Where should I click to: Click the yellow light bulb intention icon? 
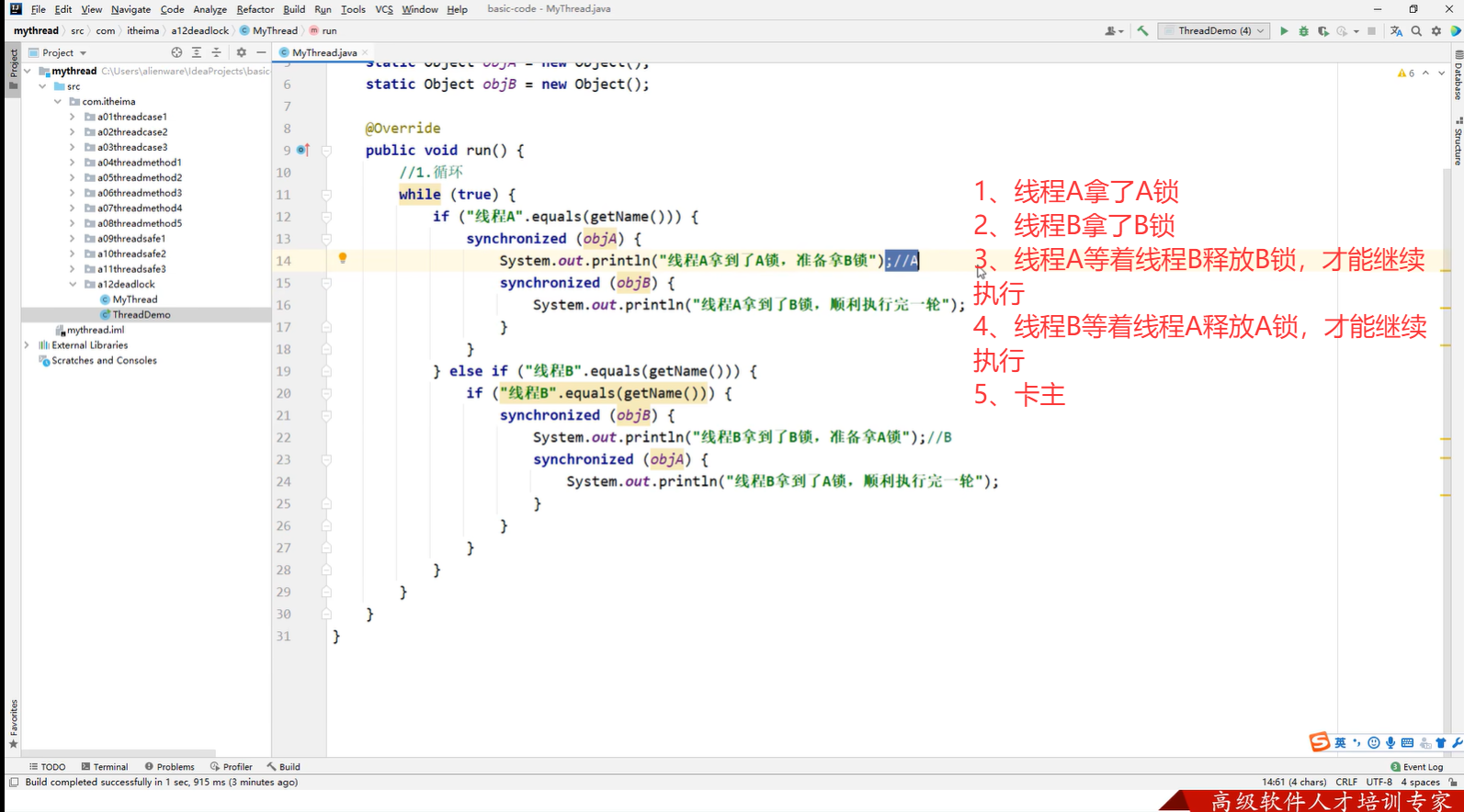[343, 259]
